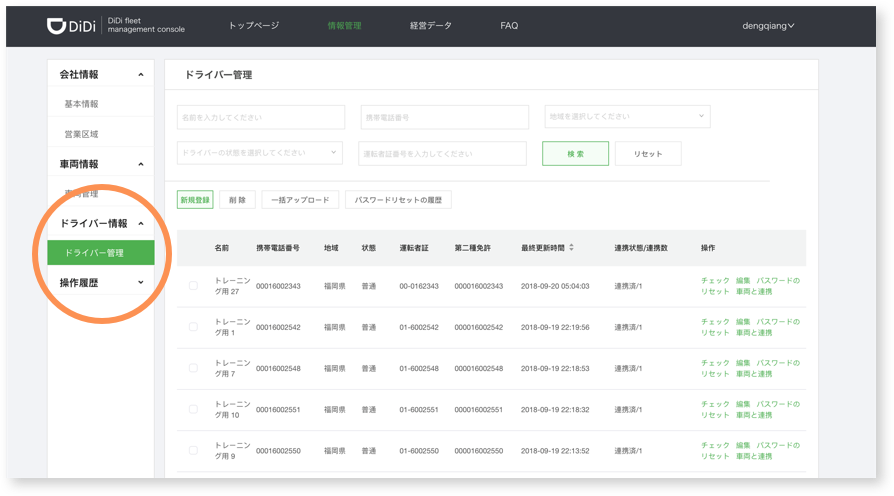
Task: Click driver license 00-0162343
Action: [x=419, y=286]
